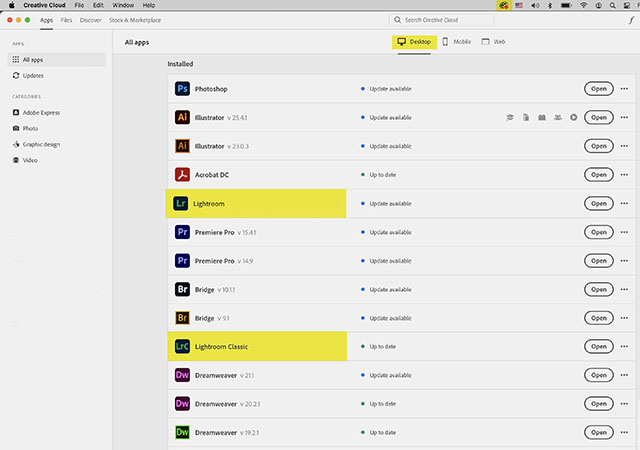
Task: Select the Mobile apps tab
Action: 457,42
